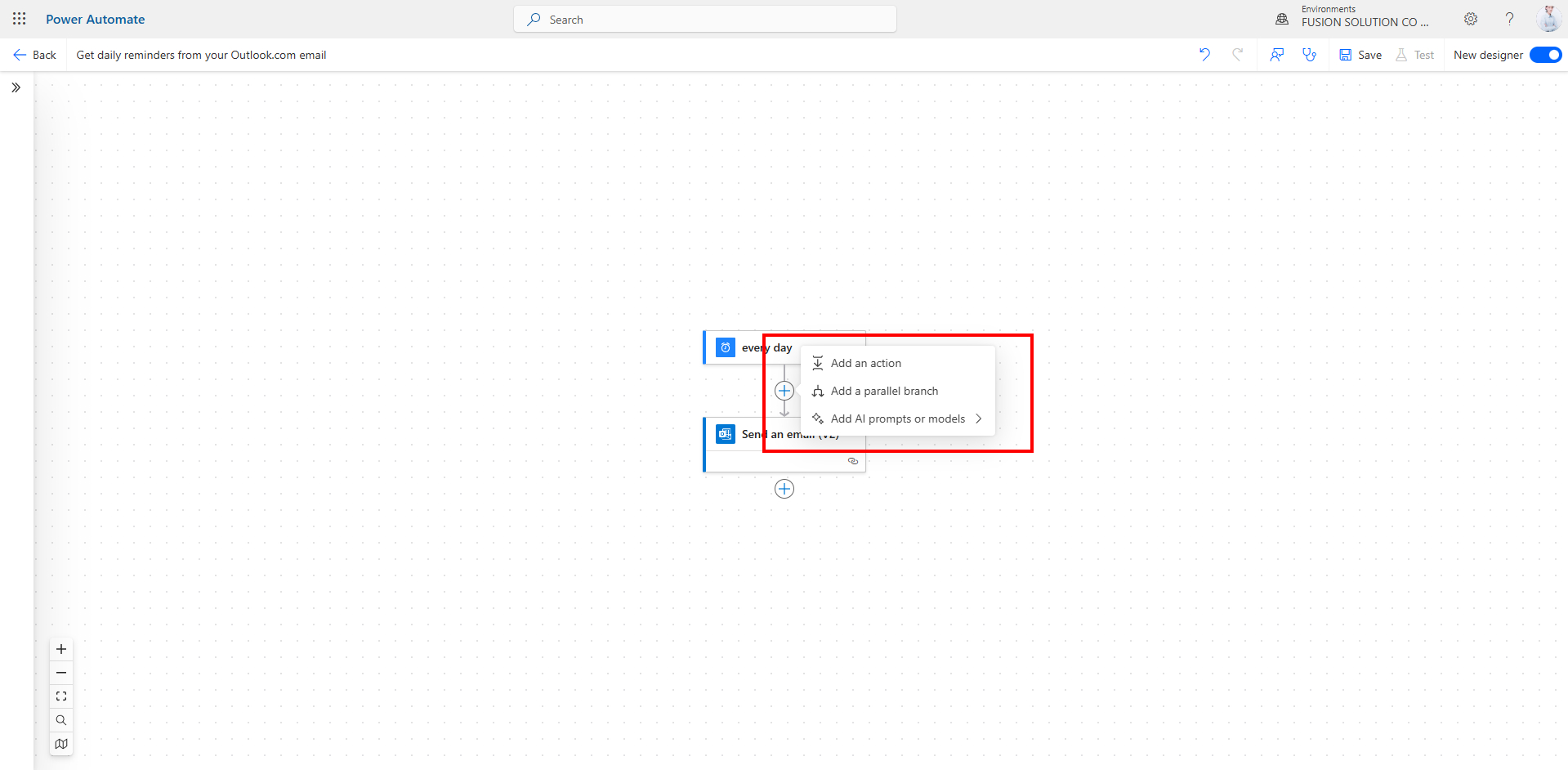
Task: Open the send feedback icon
Action: (x=1276, y=55)
